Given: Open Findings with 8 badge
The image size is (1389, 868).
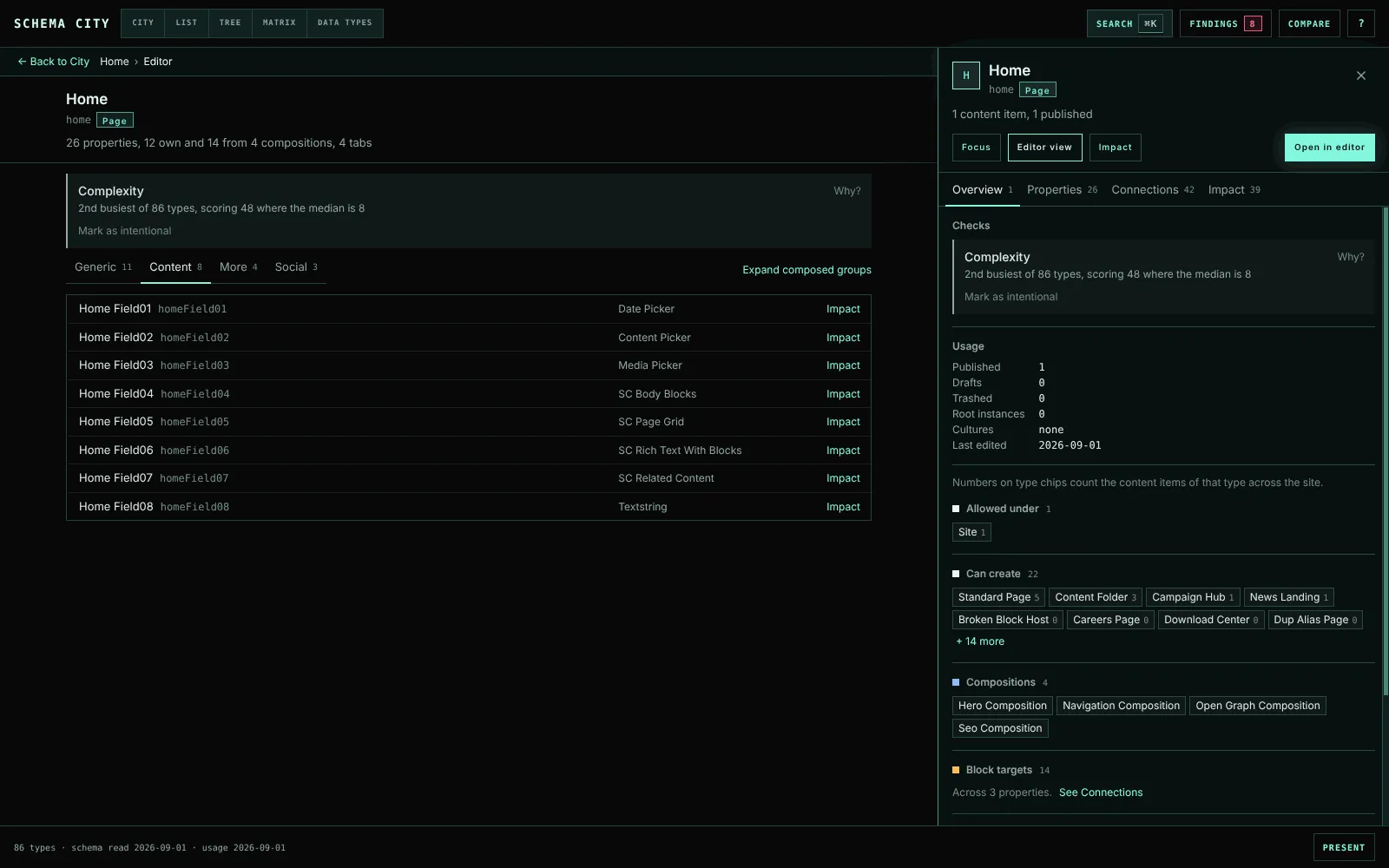Looking at the screenshot, I should click(1226, 23).
